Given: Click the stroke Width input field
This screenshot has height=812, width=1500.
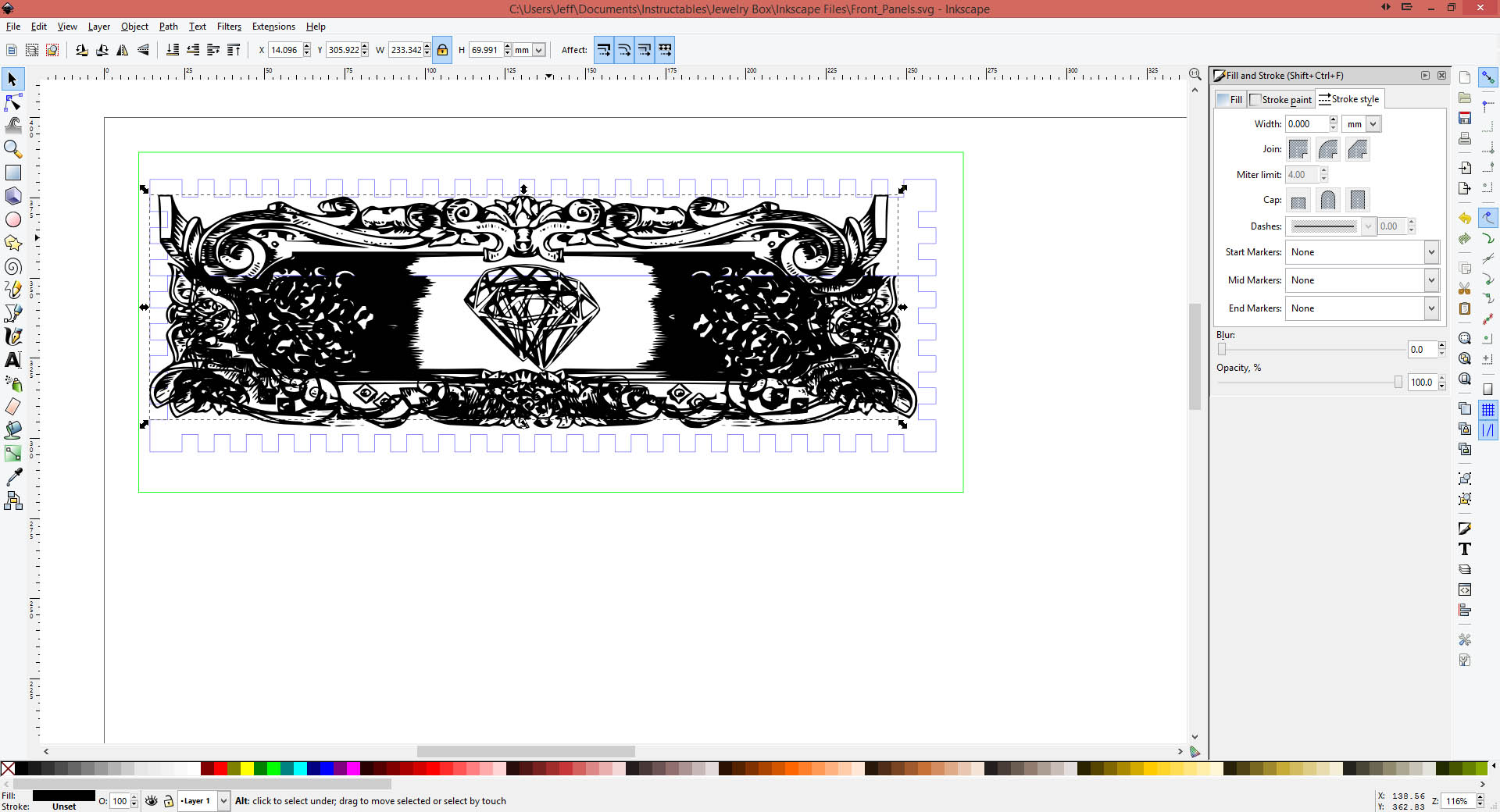Looking at the screenshot, I should pos(1307,124).
